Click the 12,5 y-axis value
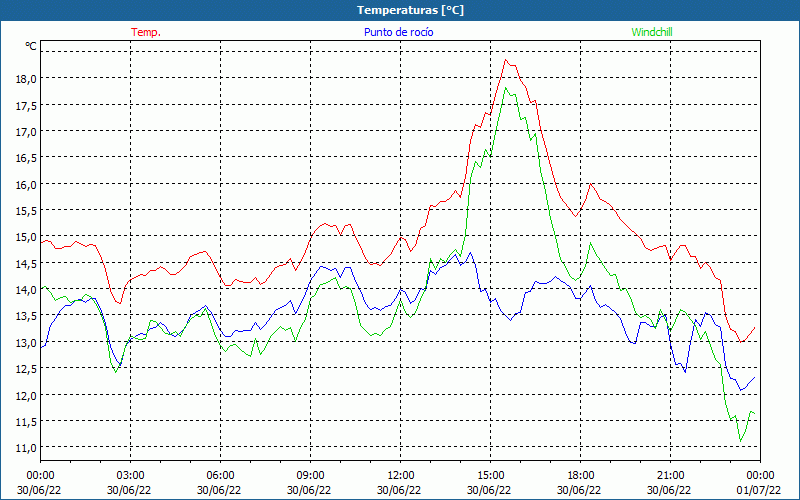Viewport: 800px width, 500px height. coord(27,368)
